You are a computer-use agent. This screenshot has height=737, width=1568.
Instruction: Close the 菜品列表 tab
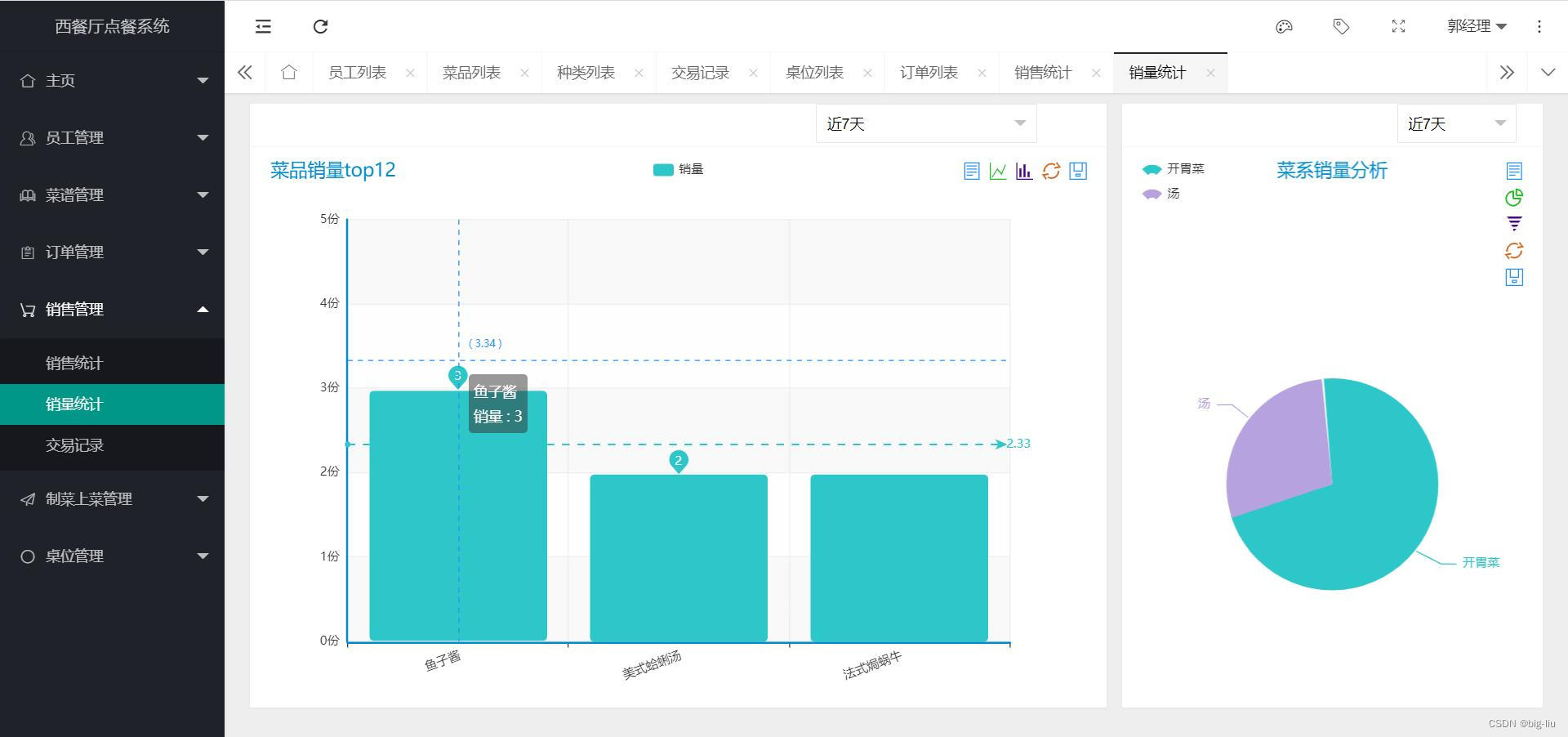524,73
